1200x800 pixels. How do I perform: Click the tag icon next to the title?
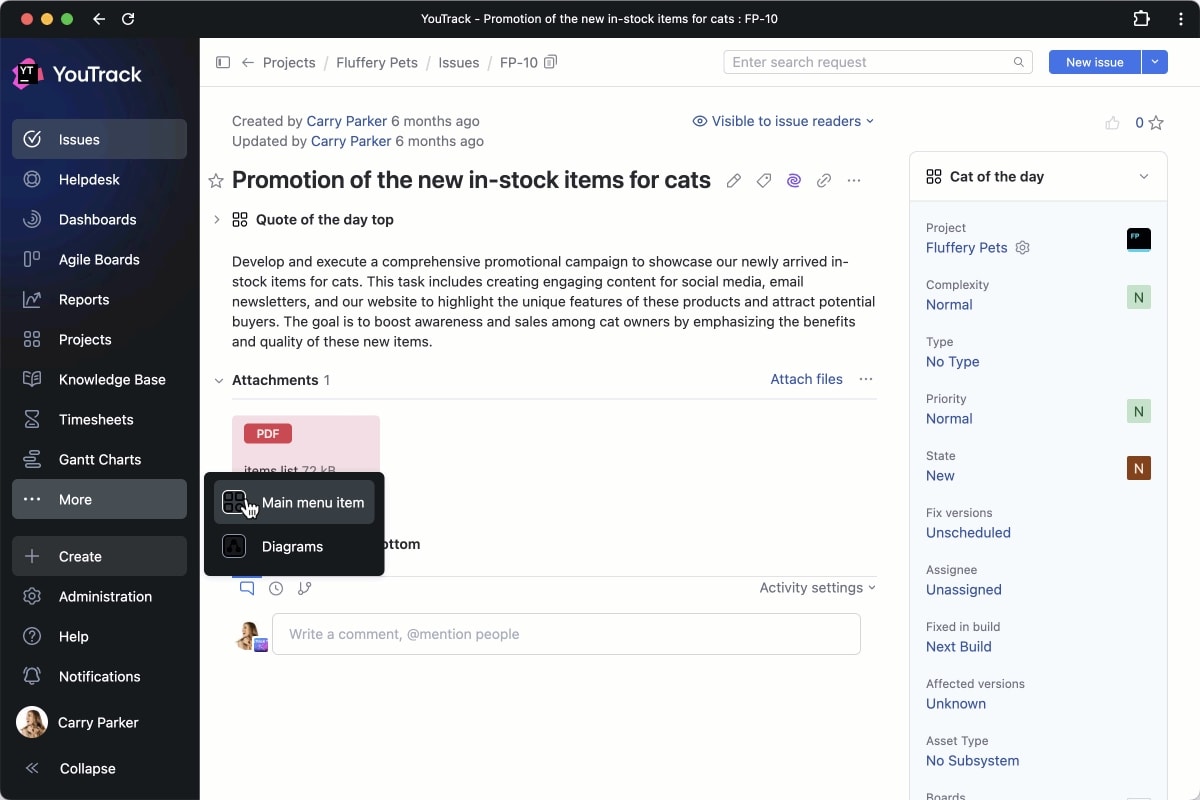click(x=764, y=181)
